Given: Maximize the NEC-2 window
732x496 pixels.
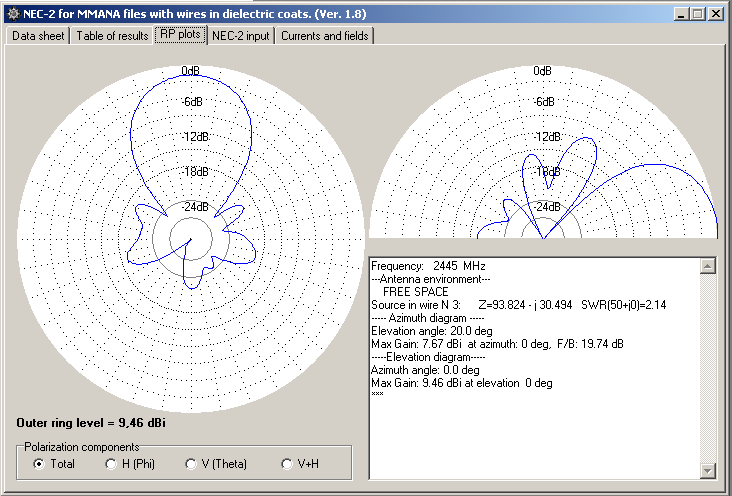Looking at the screenshot, I should (697, 14).
